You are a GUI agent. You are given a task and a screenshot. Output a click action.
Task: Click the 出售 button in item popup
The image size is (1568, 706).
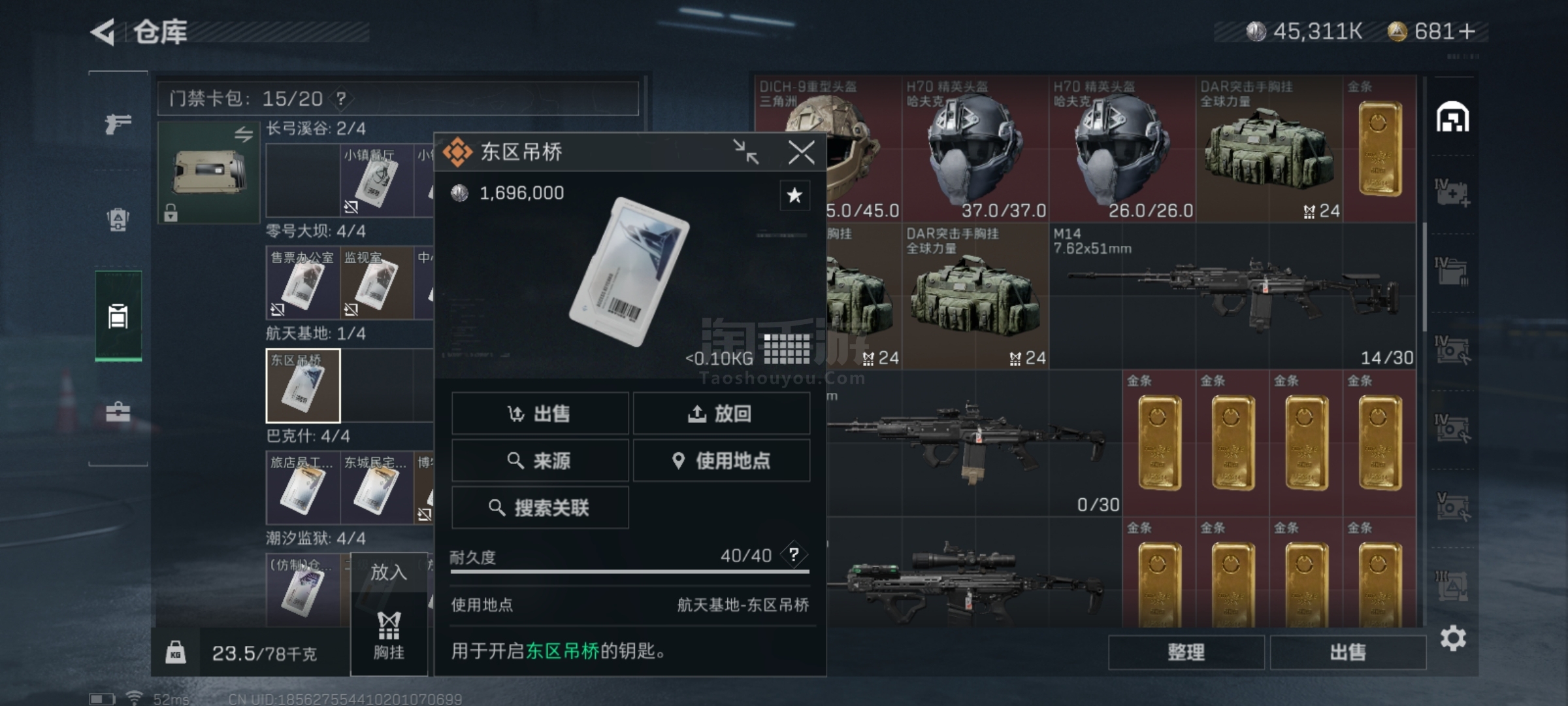point(540,413)
